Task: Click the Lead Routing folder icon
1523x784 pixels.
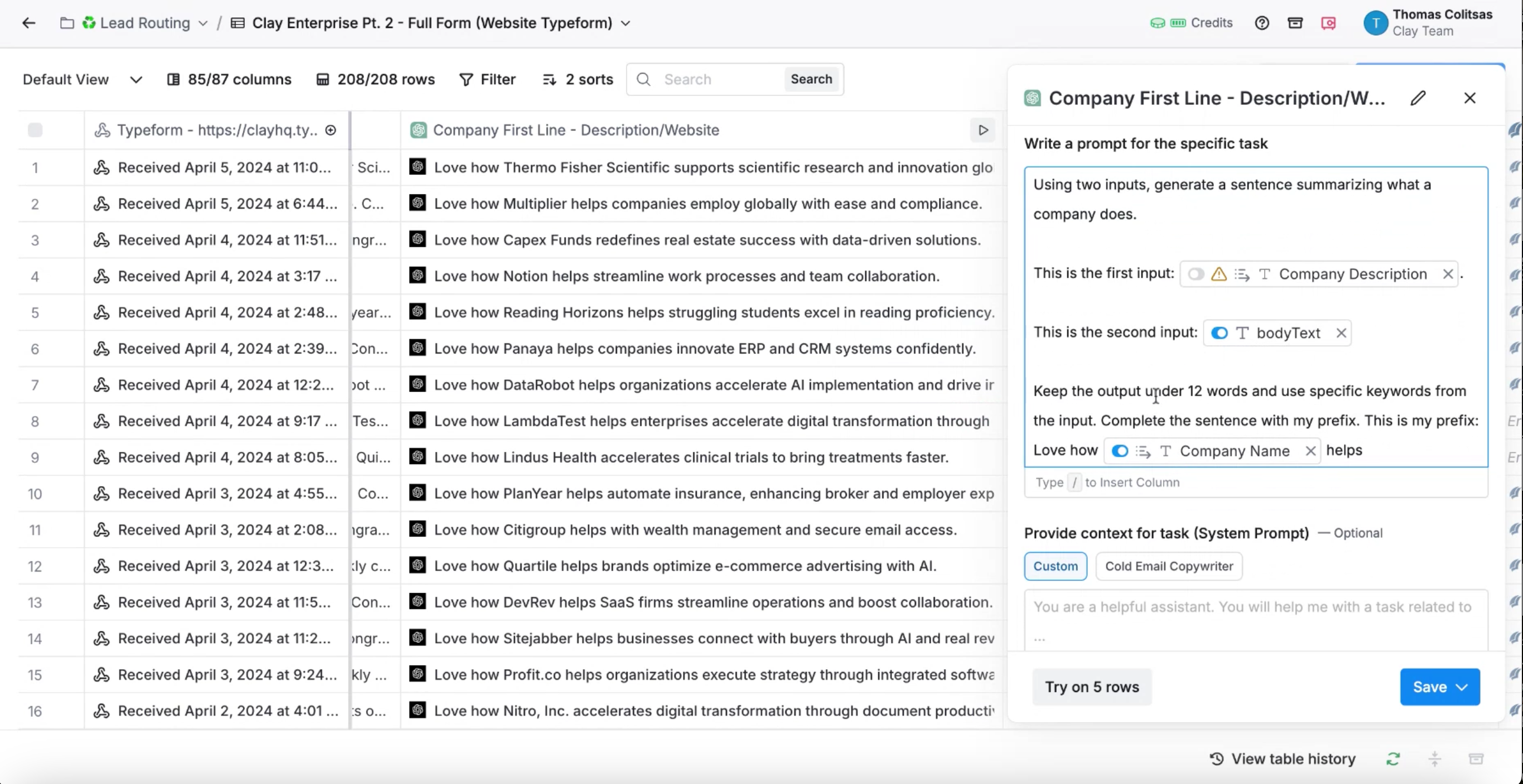Action: click(67, 23)
